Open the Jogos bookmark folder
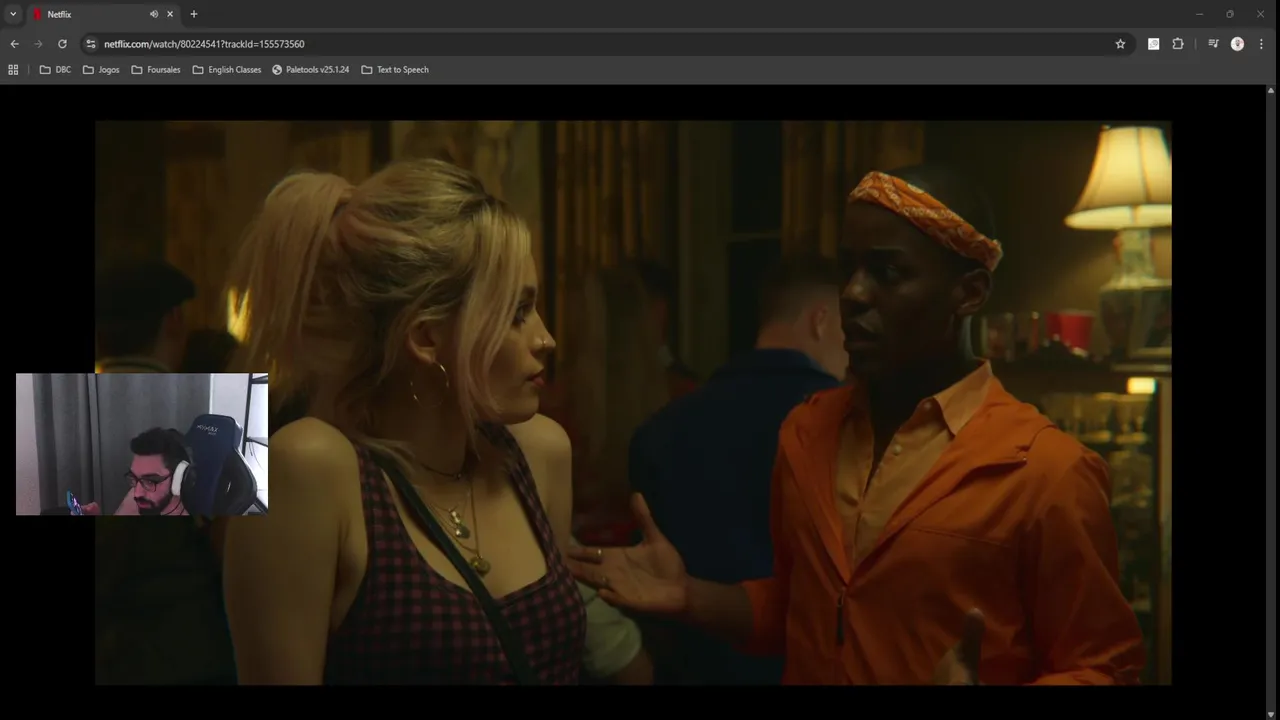Screen dimensions: 1280x720 101,70
